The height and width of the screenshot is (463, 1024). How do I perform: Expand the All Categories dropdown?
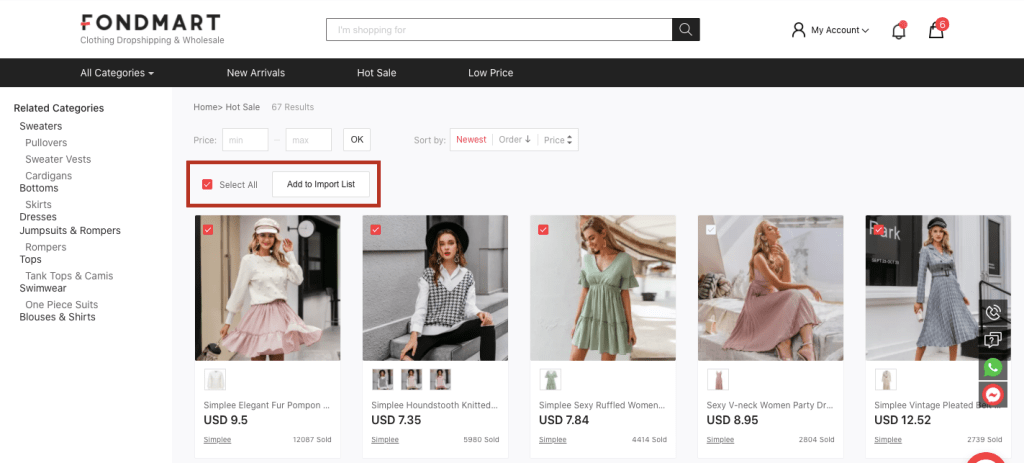click(117, 73)
